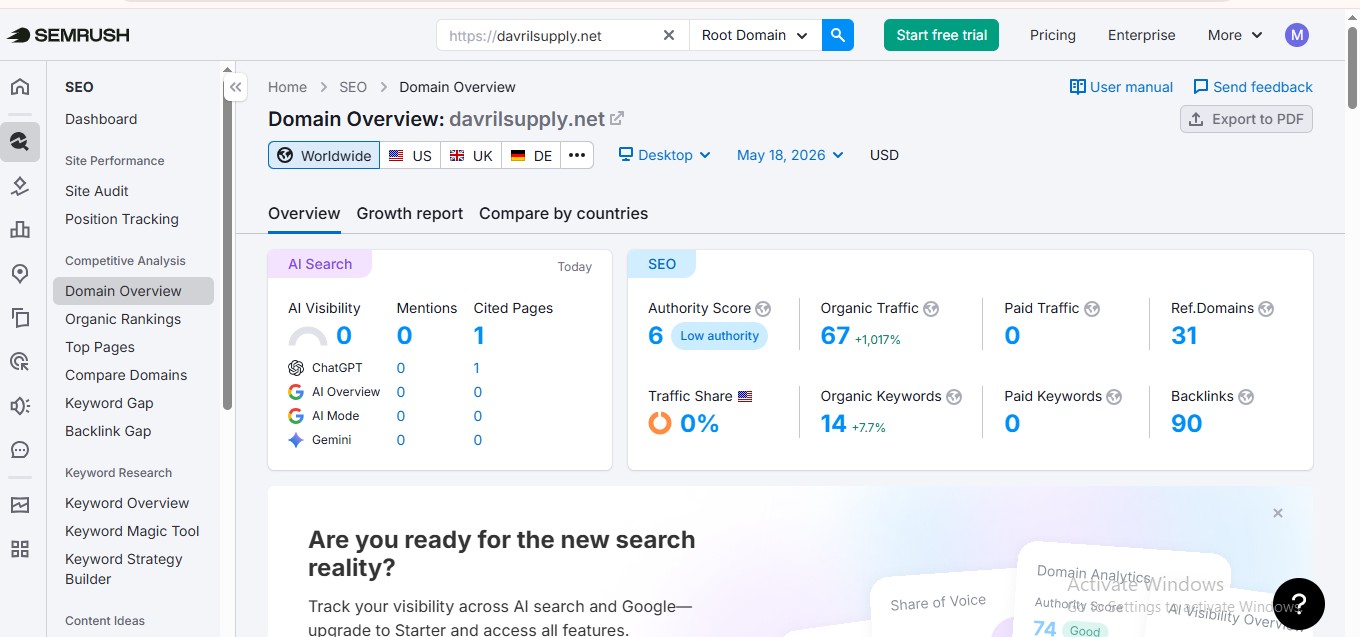
Task: Open the apps grid icon in rail
Action: click(20, 549)
